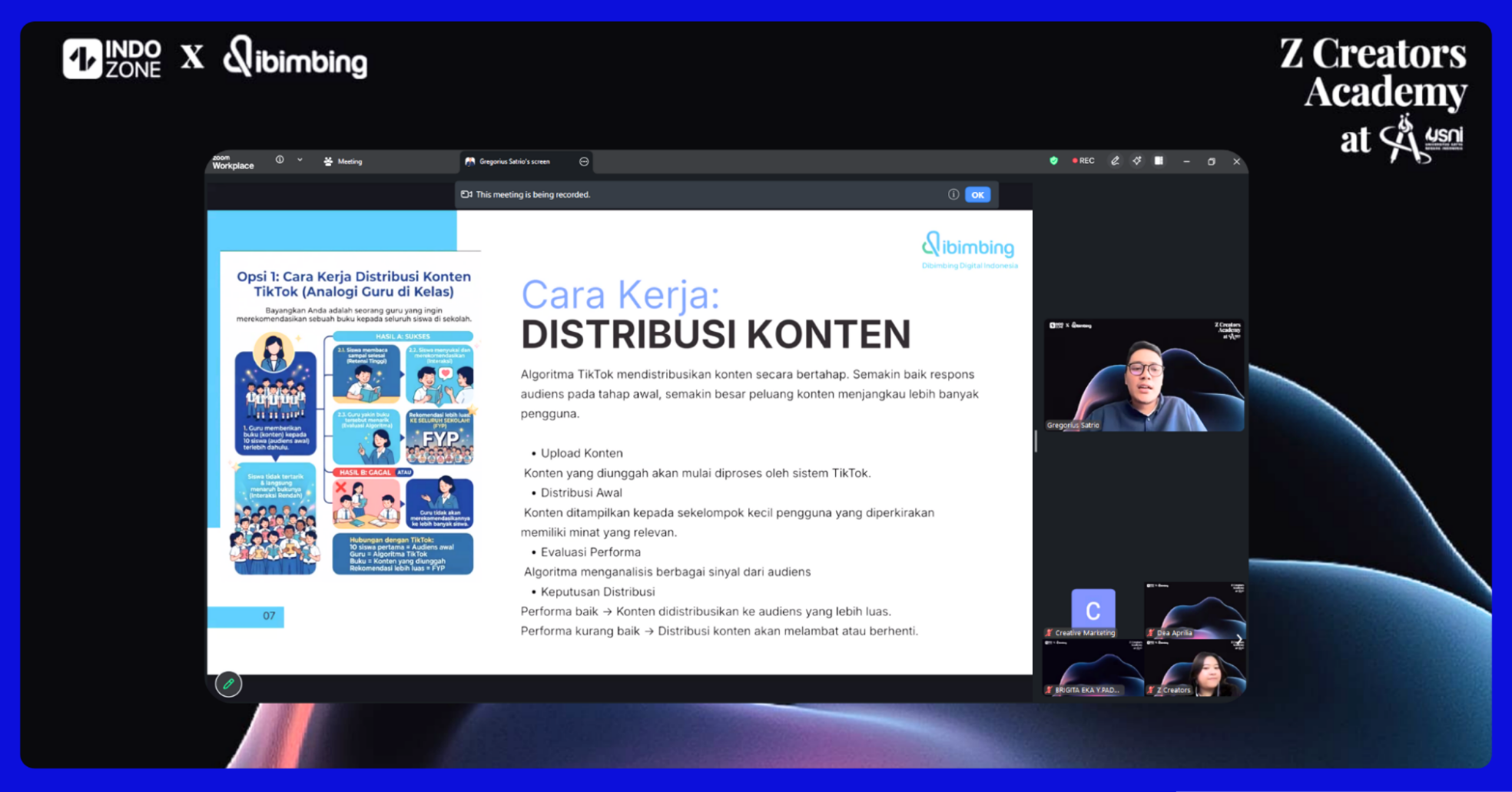Select Gregorius Satrio's video tile

coord(1143,375)
